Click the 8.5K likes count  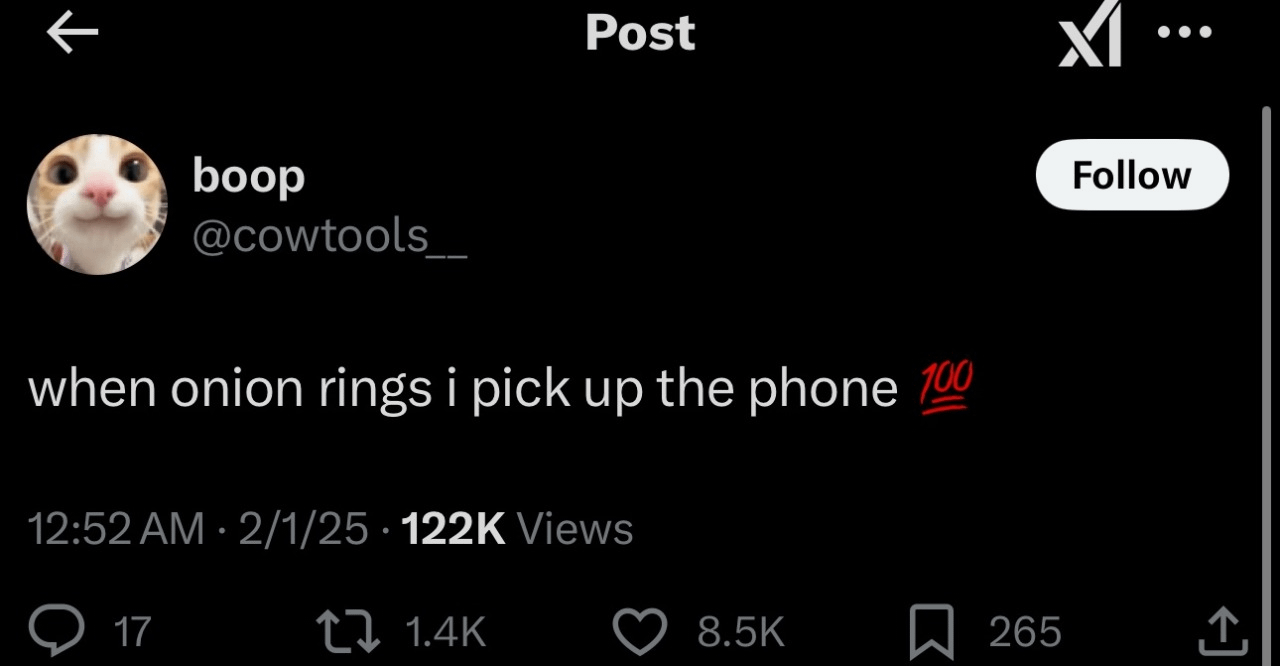[739, 632]
